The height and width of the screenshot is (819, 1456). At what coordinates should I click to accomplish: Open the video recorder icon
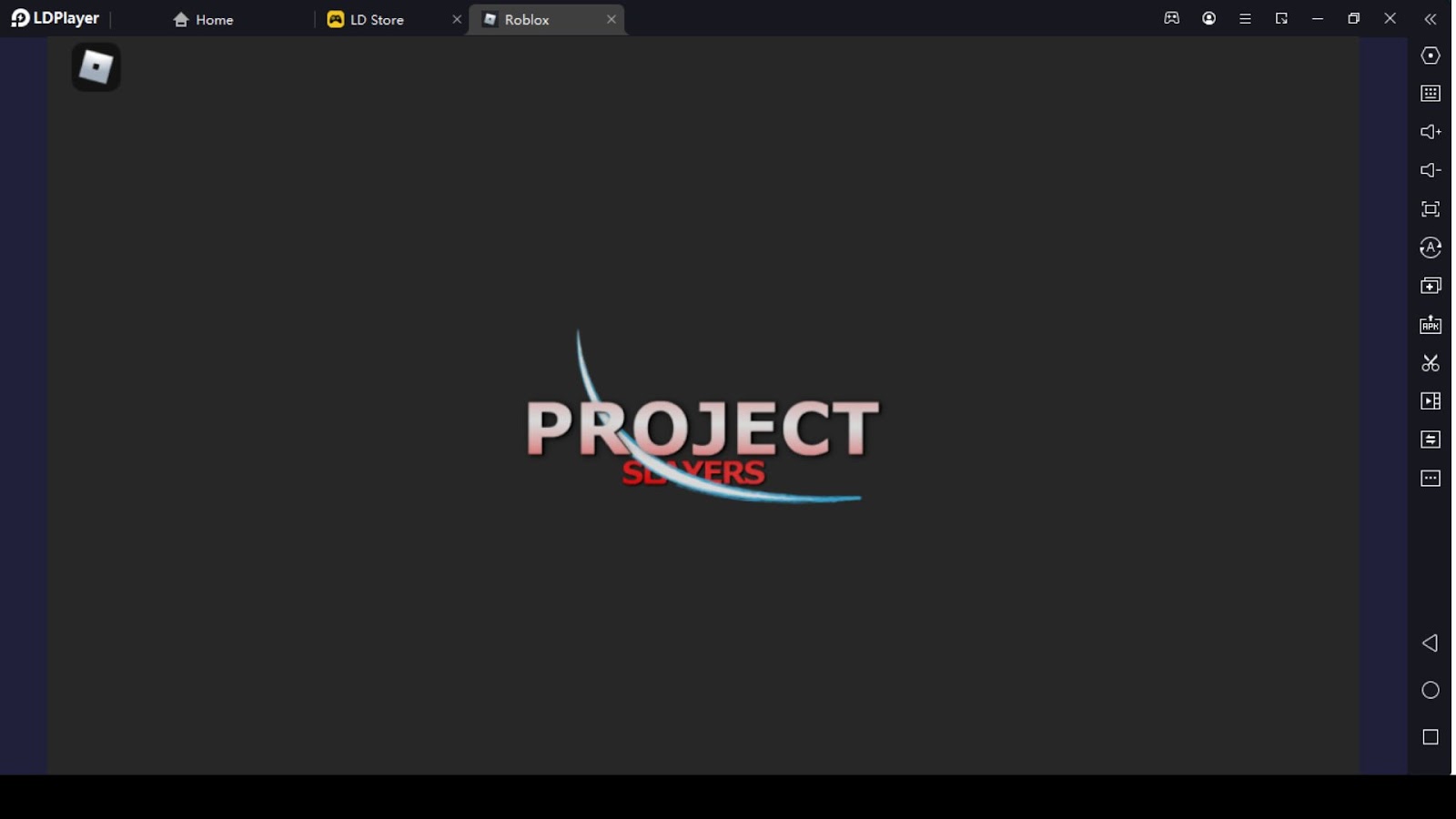click(x=1431, y=401)
